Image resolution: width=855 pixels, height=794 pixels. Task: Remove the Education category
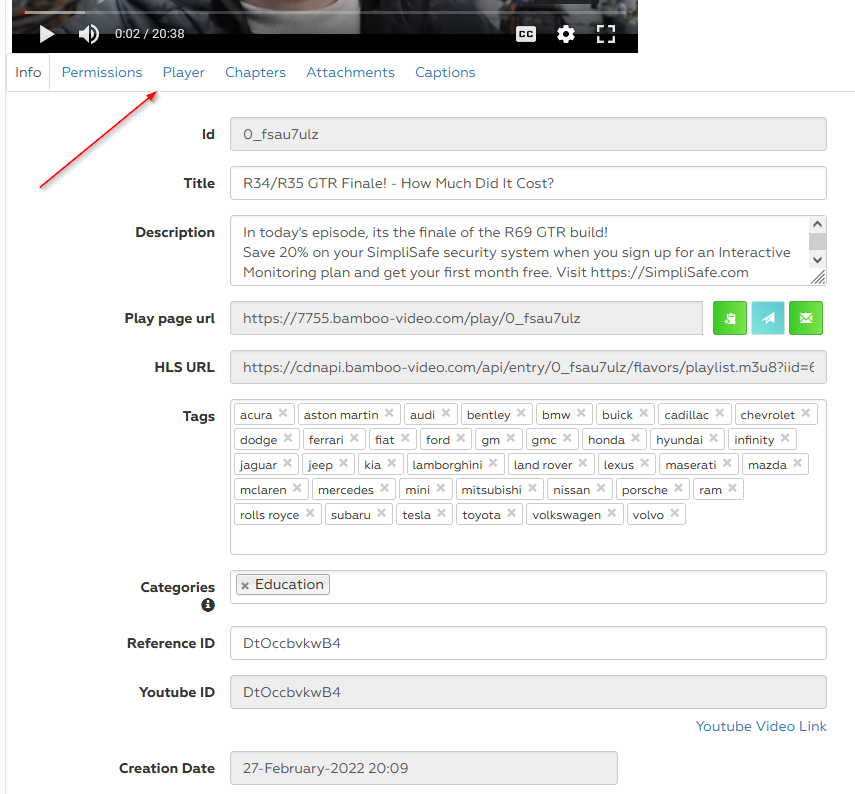pos(245,586)
